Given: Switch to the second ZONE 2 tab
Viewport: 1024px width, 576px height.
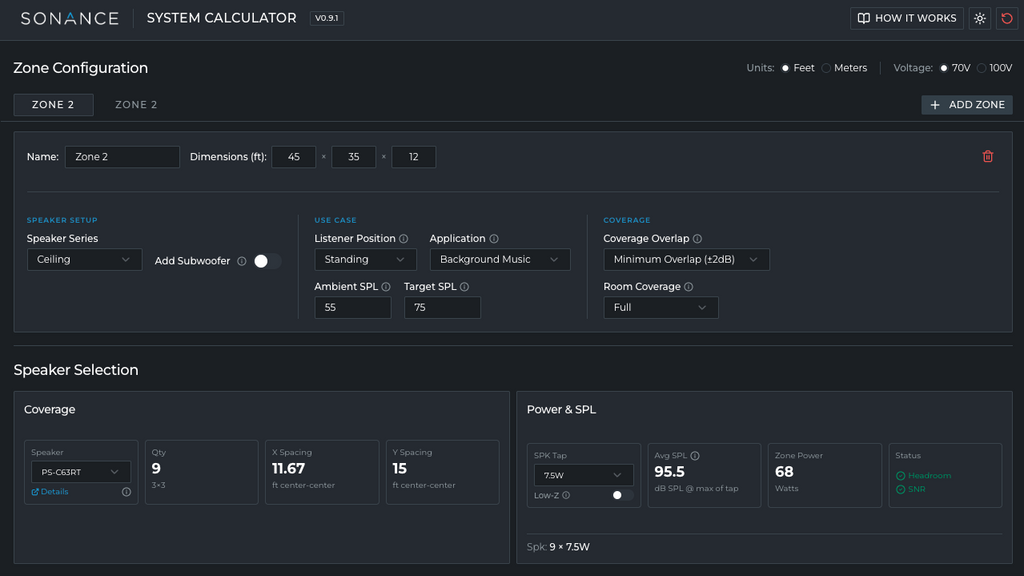Looking at the screenshot, I should 136,104.
